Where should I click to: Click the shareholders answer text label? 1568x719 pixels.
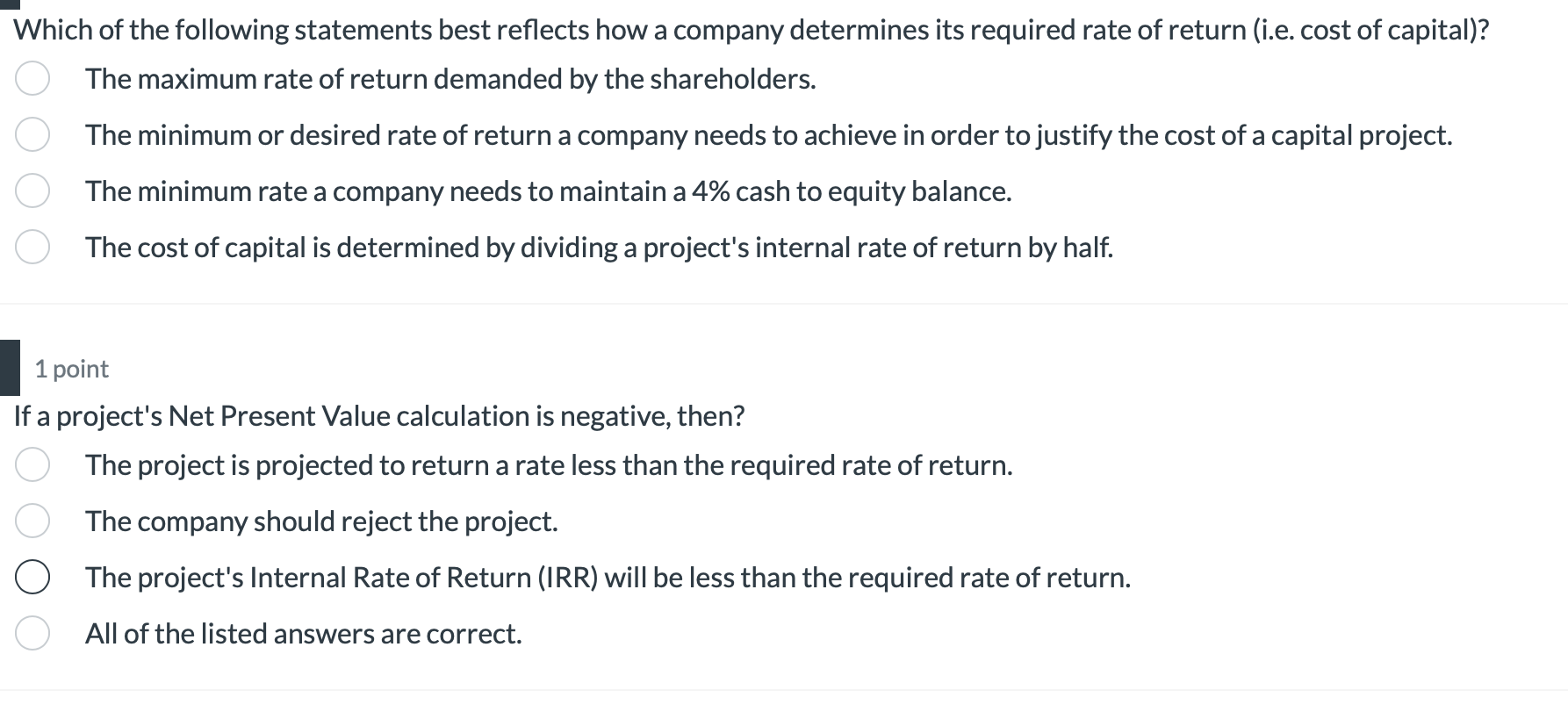(x=450, y=79)
